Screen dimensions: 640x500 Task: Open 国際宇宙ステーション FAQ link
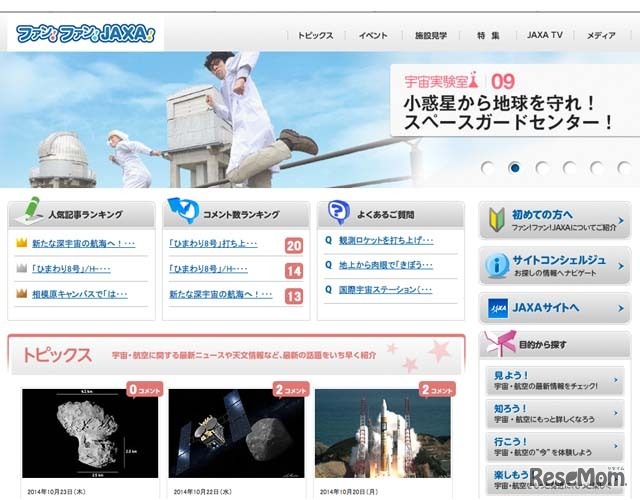(385, 290)
